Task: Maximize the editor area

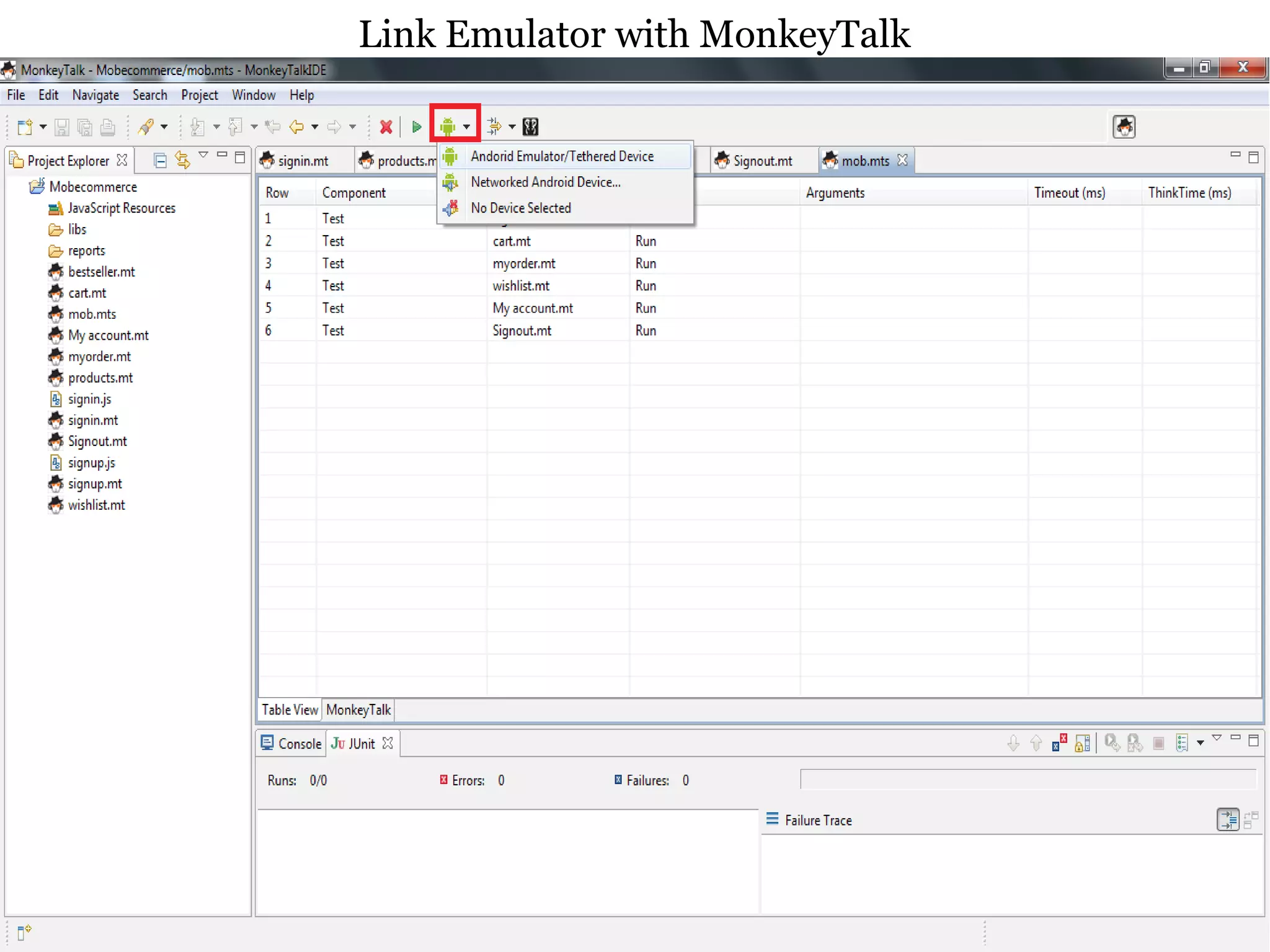Action: [1253, 158]
